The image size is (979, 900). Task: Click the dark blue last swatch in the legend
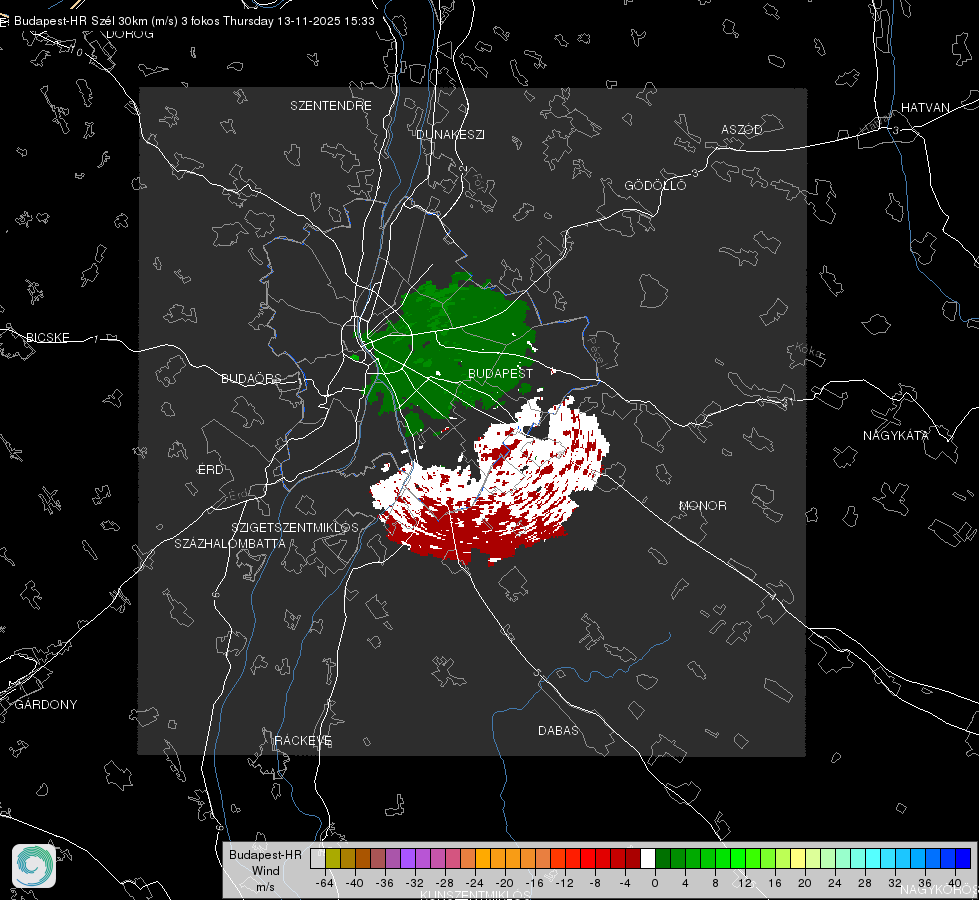tap(963, 858)
